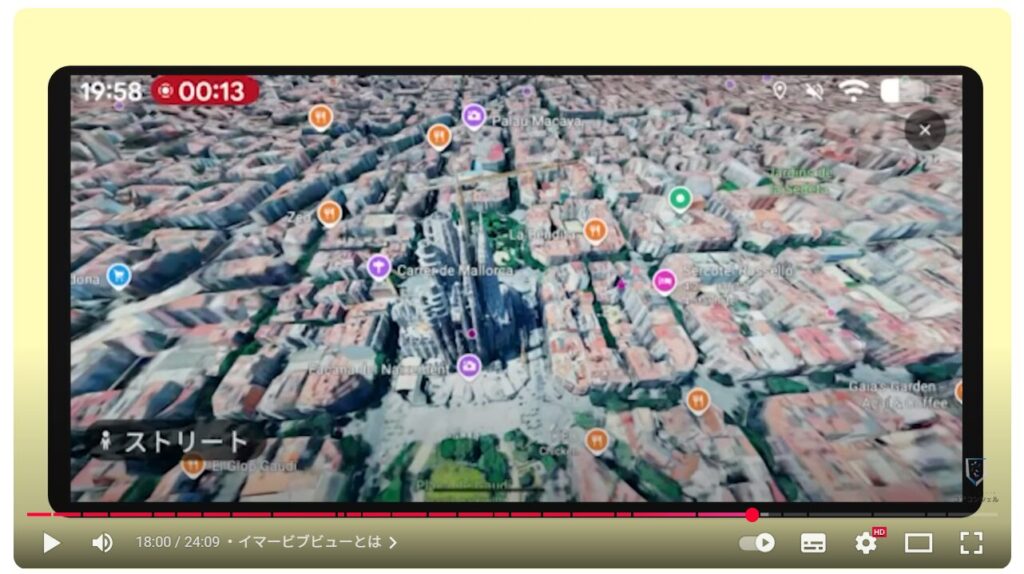
Task: Click the 18:00 / 24:09 time display
Action: pyautogui.click(x=177, y=542)
